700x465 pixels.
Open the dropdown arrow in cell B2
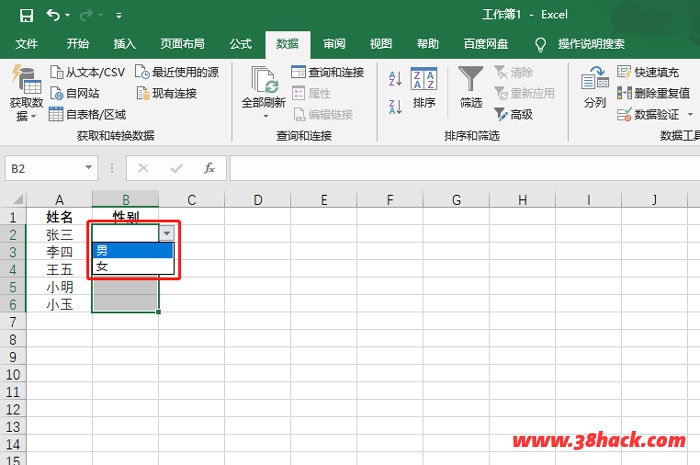tap(166, 233)
